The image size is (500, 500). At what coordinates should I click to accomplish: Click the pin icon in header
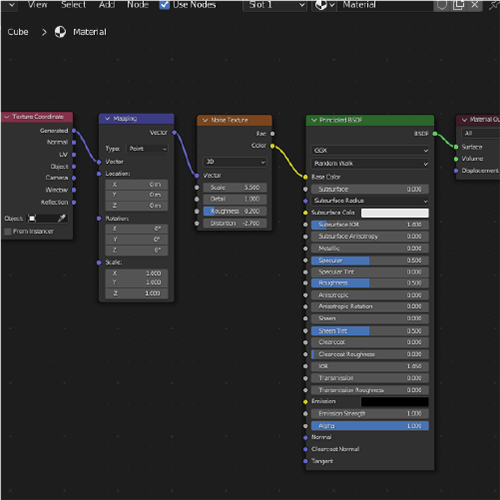[494, 5]
